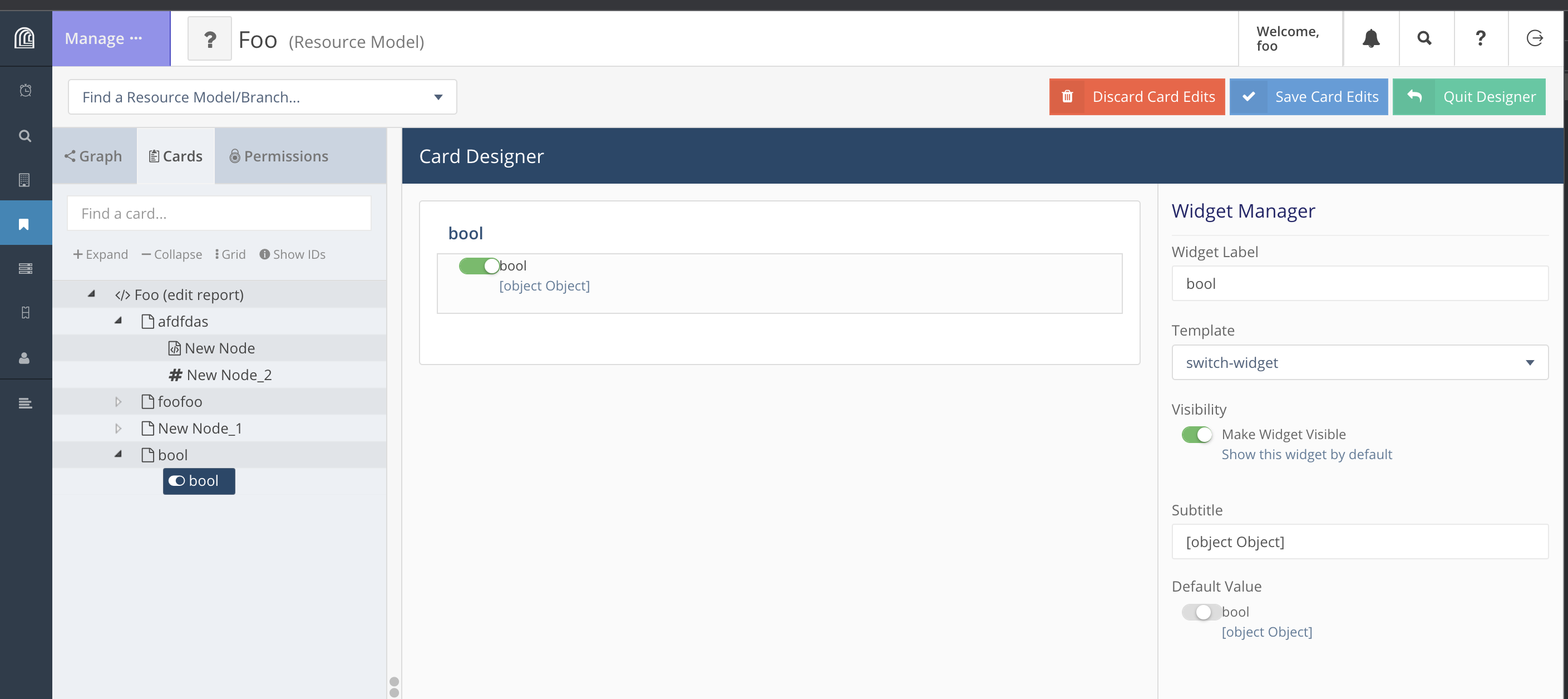Switch to the Permissions tab

(279, 156)
